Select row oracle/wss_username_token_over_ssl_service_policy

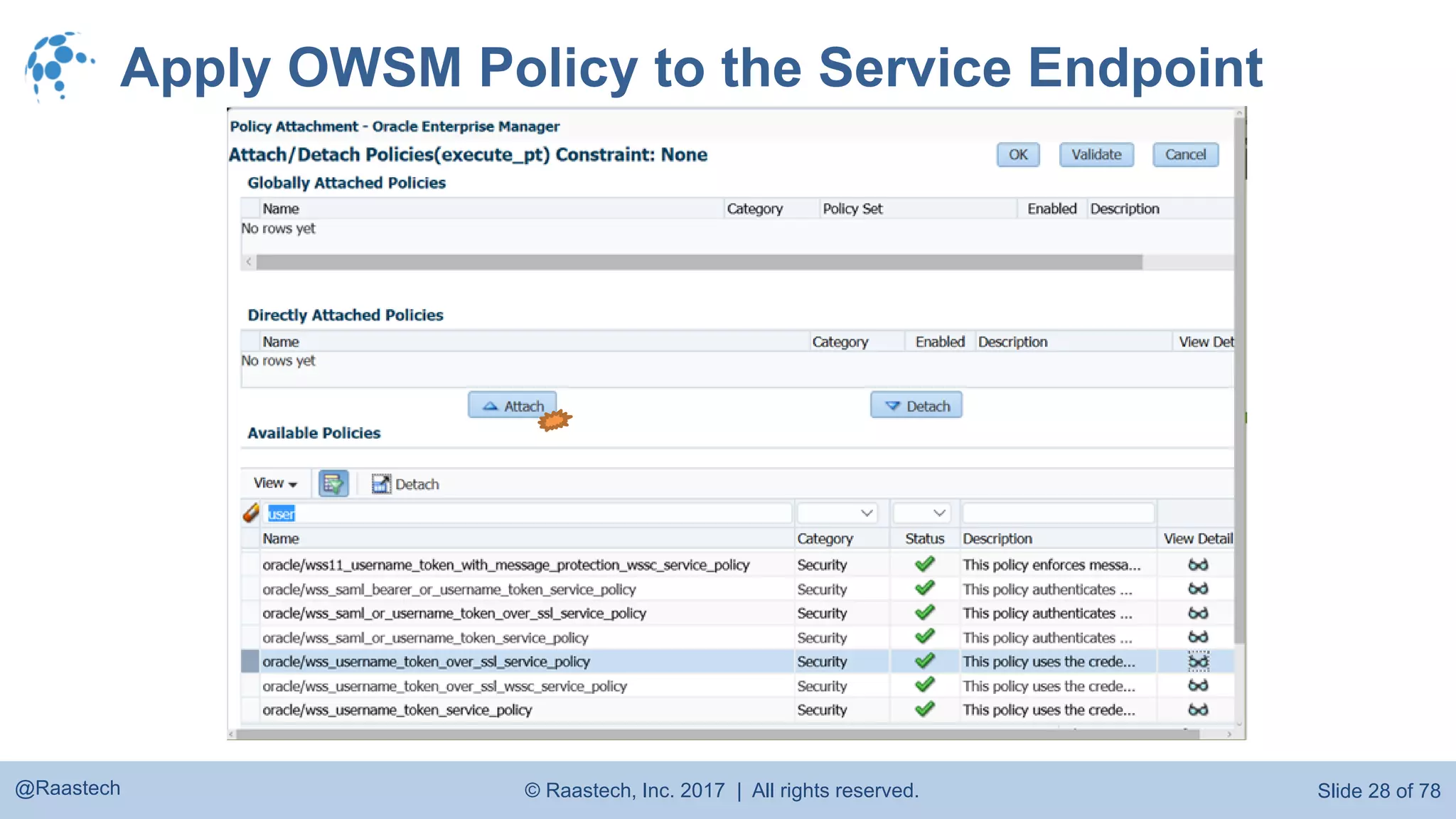click(737, 661)
